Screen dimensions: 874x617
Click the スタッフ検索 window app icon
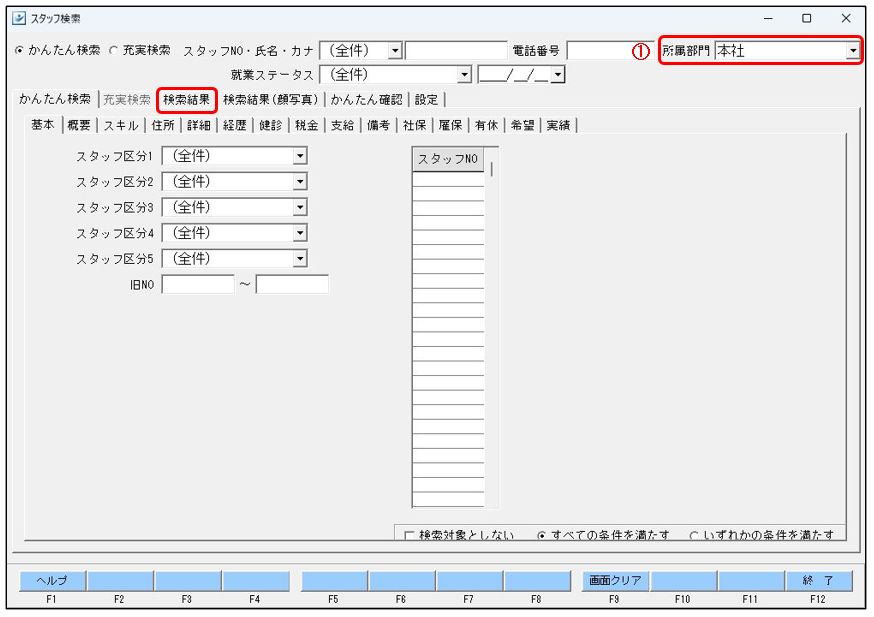(19, 18)
